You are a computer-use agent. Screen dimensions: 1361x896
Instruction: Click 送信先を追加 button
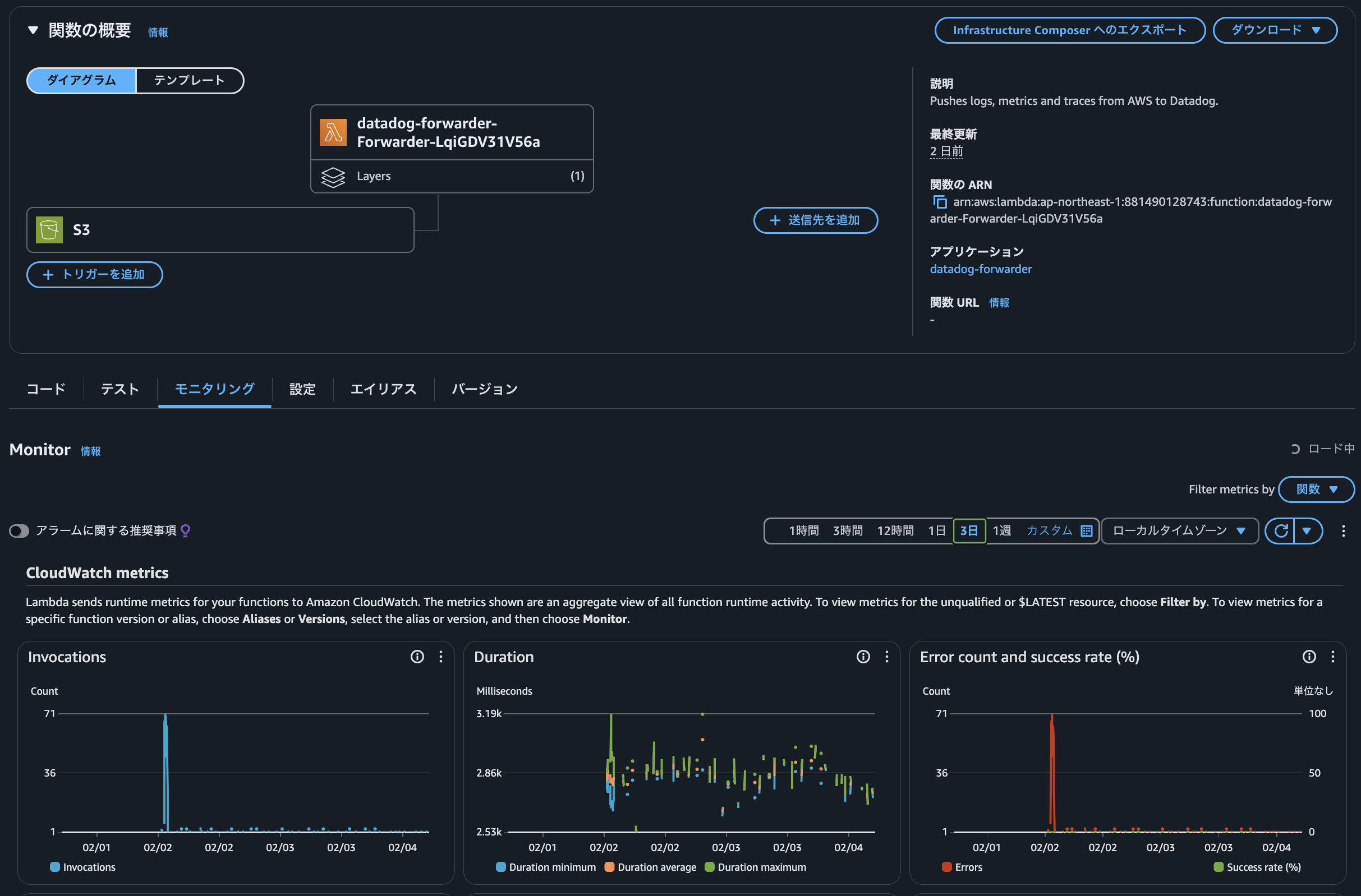815,220
